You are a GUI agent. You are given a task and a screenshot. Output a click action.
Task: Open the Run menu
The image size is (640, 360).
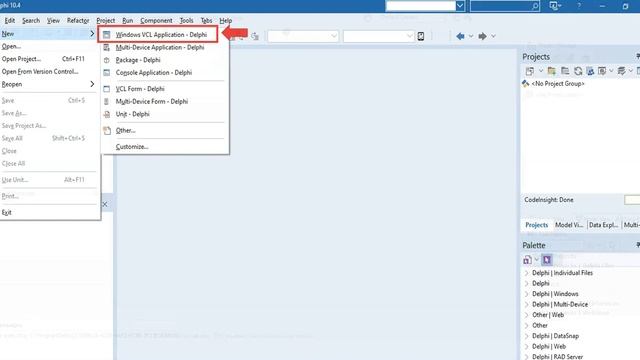pos(128,20)
